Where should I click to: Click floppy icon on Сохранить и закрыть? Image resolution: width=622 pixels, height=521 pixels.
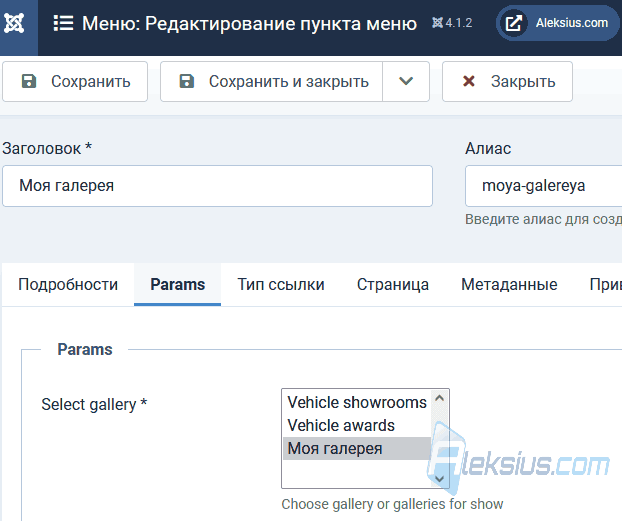click(187, 81)
